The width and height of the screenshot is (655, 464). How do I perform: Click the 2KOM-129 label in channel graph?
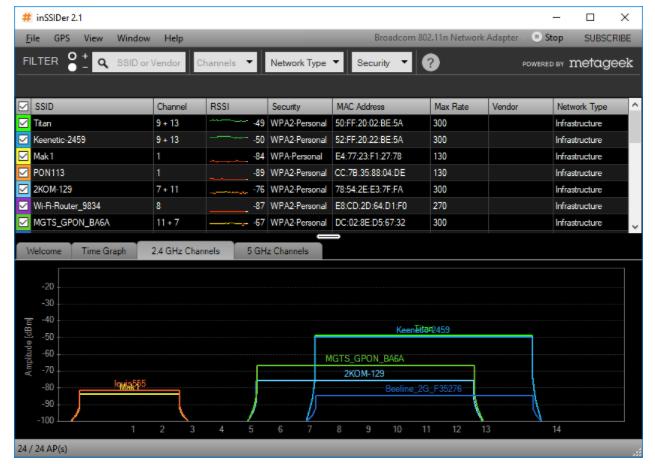click(x=364, y=373)
